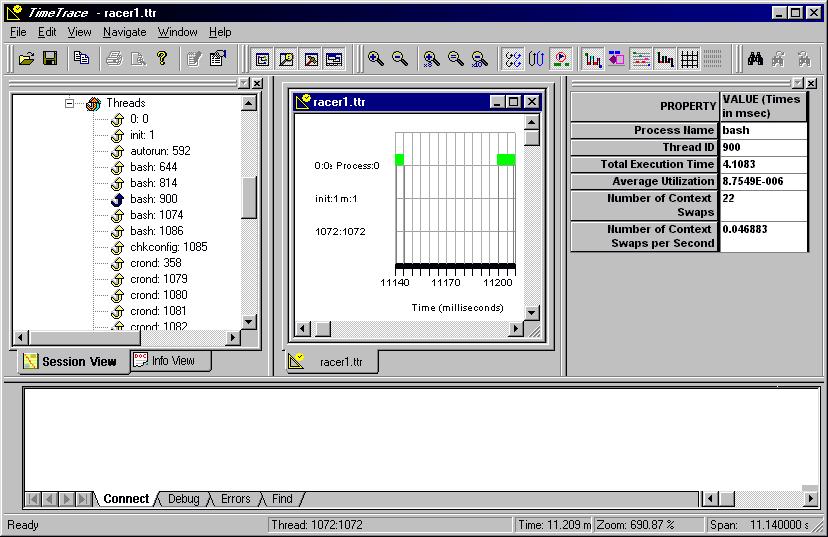Click the Zoom Out magnifier icon

(400, 59)
